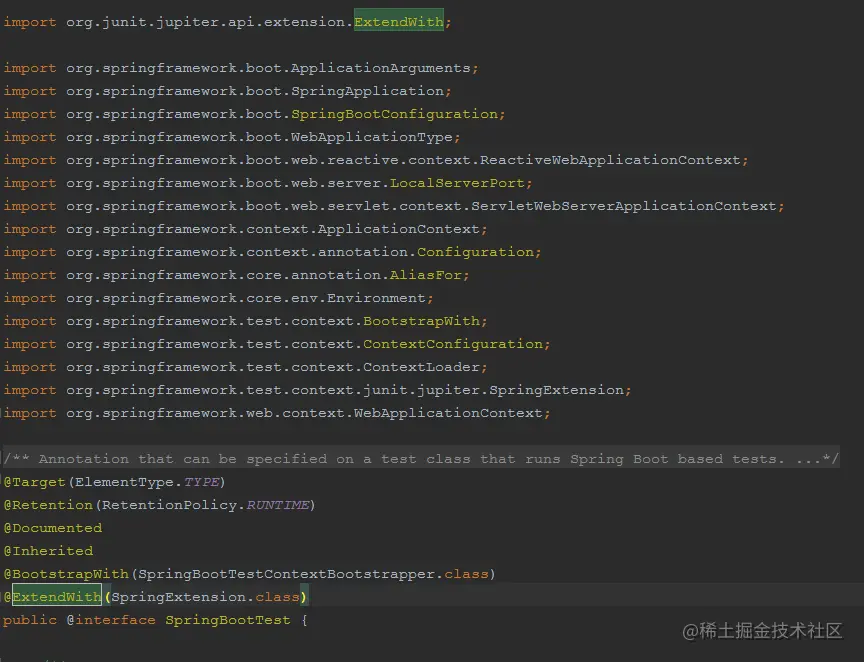This screenshot has height=662, width=864.
Task: Click RetentionPolicy.RUNTIME constant
Action: pyautogui.click(x=206, y=505)
